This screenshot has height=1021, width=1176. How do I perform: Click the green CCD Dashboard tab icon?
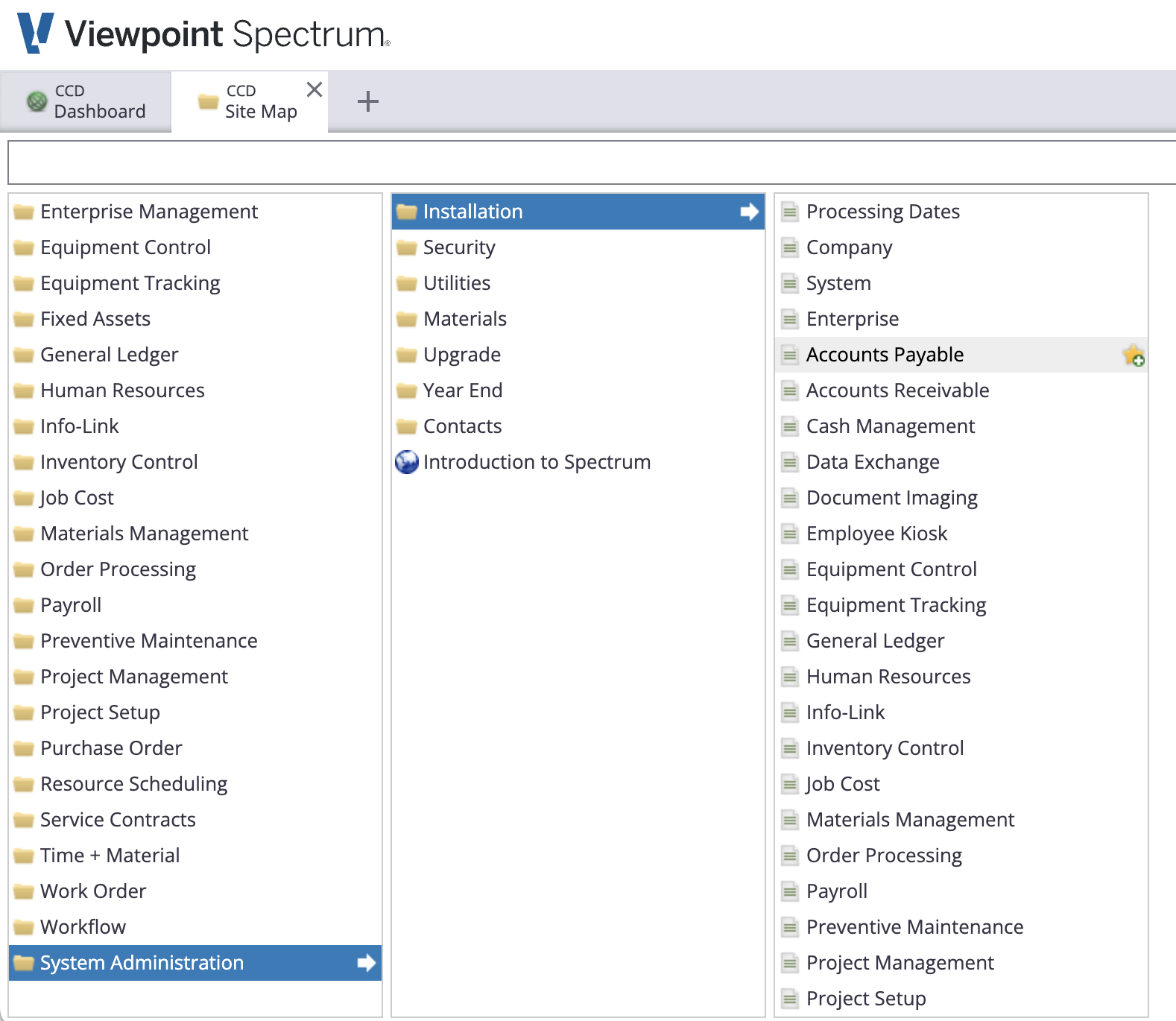[x=37, y=101]
